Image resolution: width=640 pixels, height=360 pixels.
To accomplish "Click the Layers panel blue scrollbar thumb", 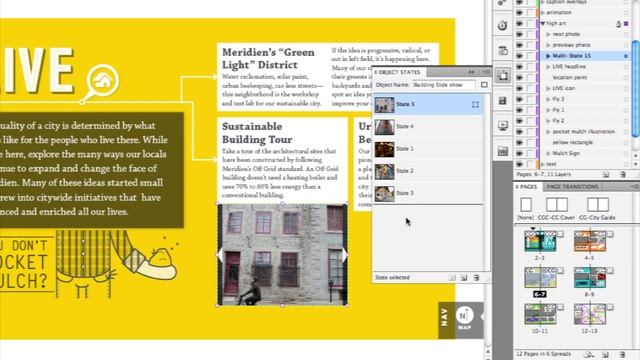I will [x=636, y=88].
